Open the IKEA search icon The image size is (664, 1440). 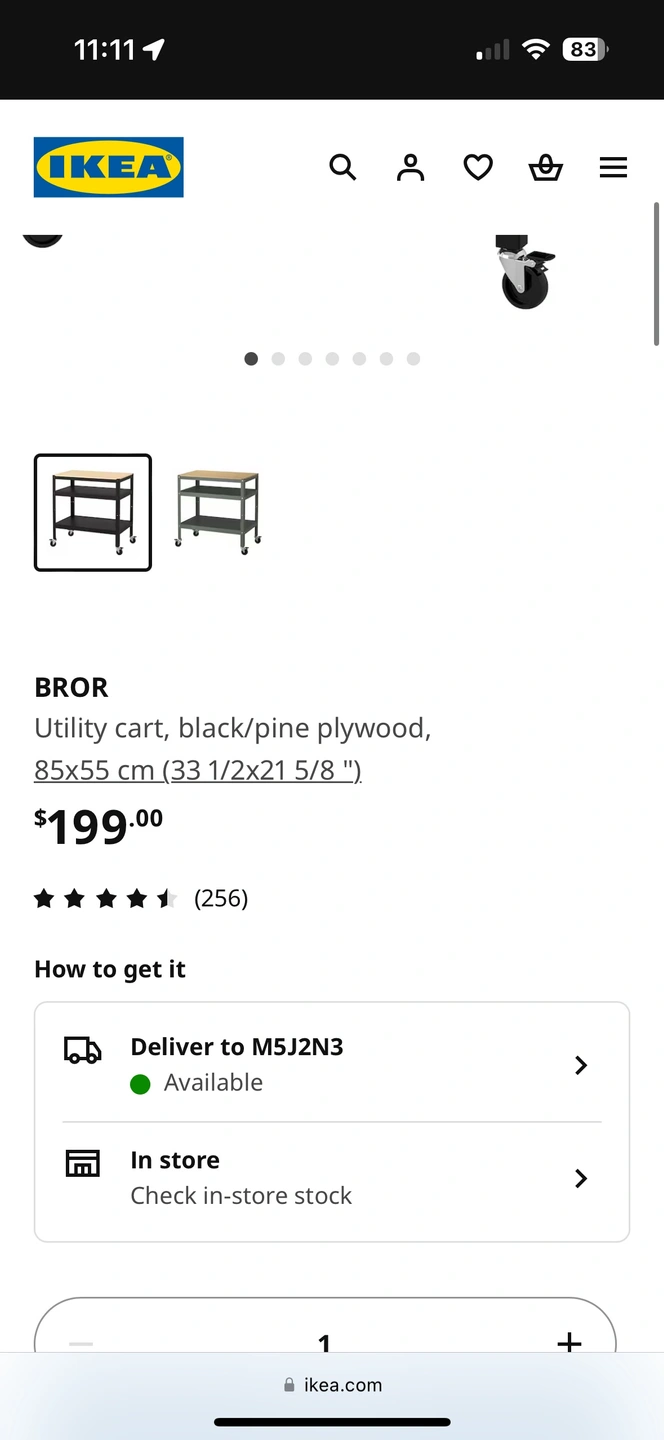(342, 167)
